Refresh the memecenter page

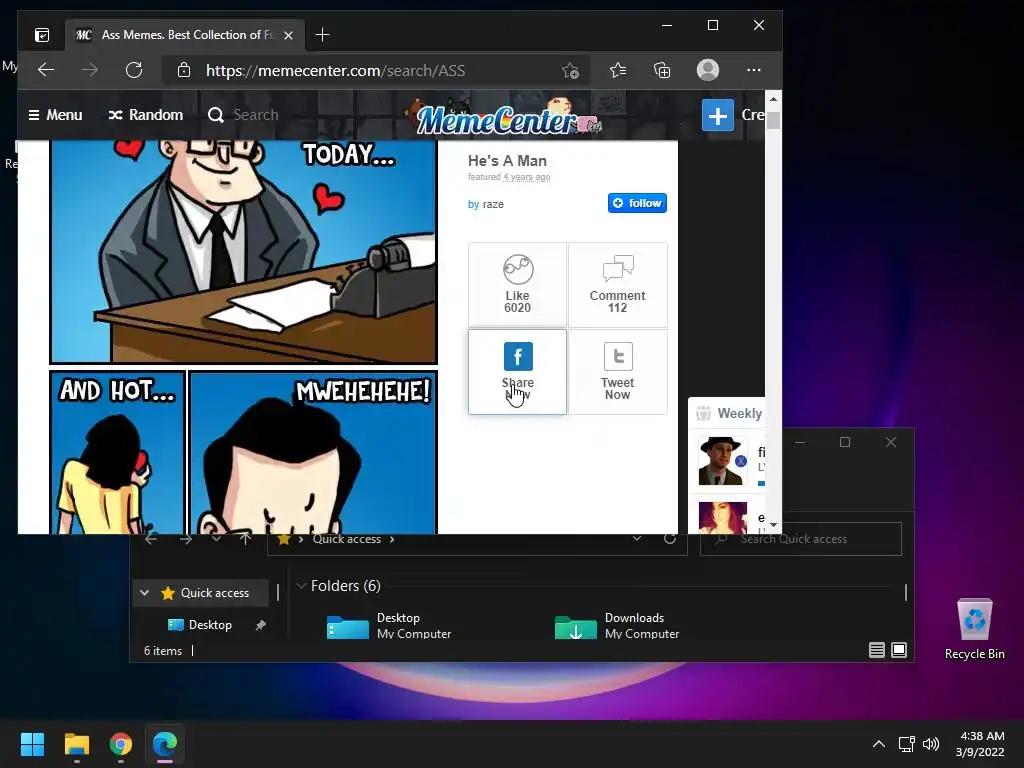click(x=134, y=70)
